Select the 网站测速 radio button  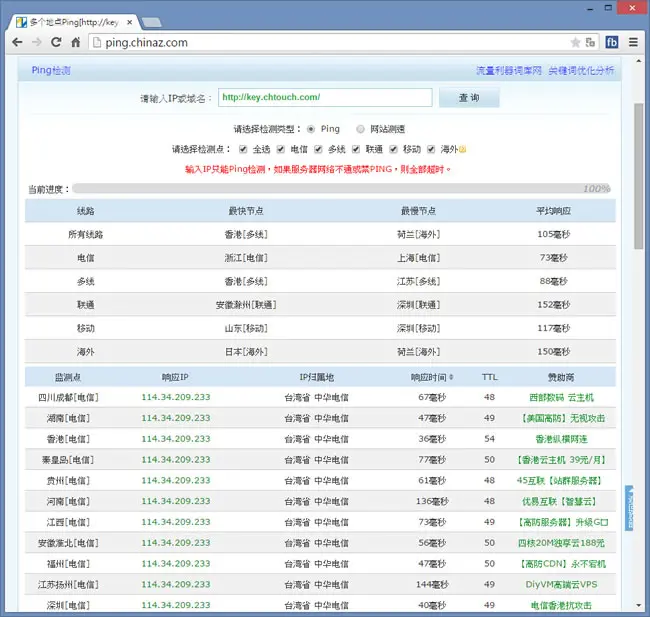(360, 129)
